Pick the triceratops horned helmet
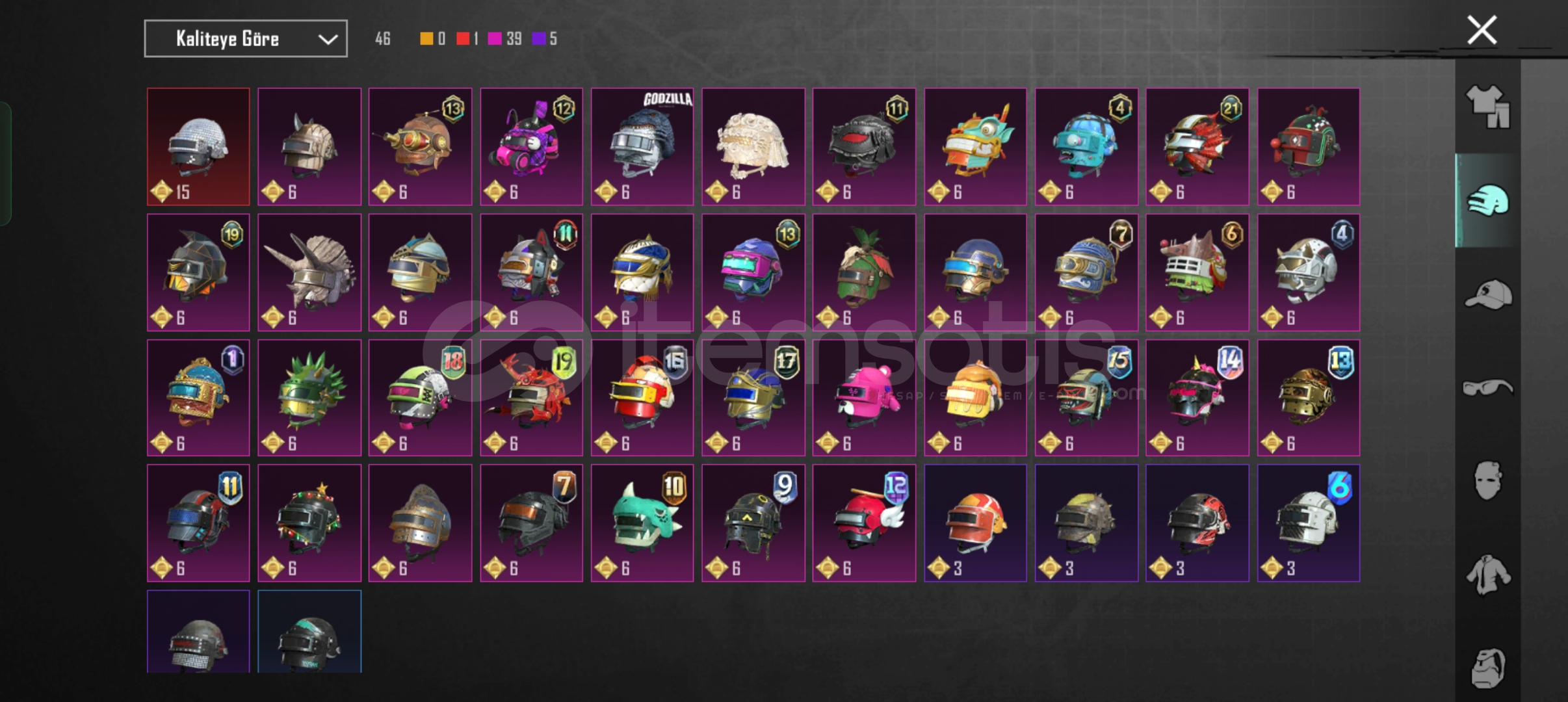 (309, 272)
